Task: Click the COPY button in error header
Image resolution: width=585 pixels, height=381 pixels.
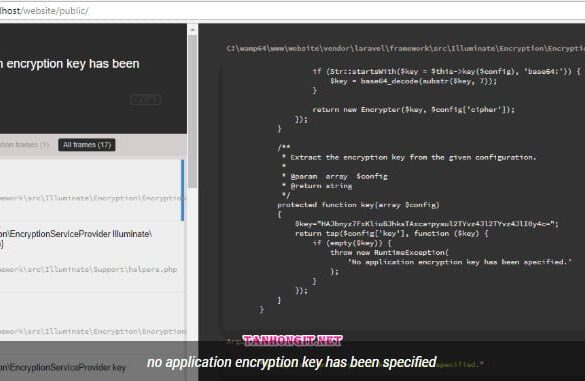Action: pyautogui.click(x=146, y=100)
